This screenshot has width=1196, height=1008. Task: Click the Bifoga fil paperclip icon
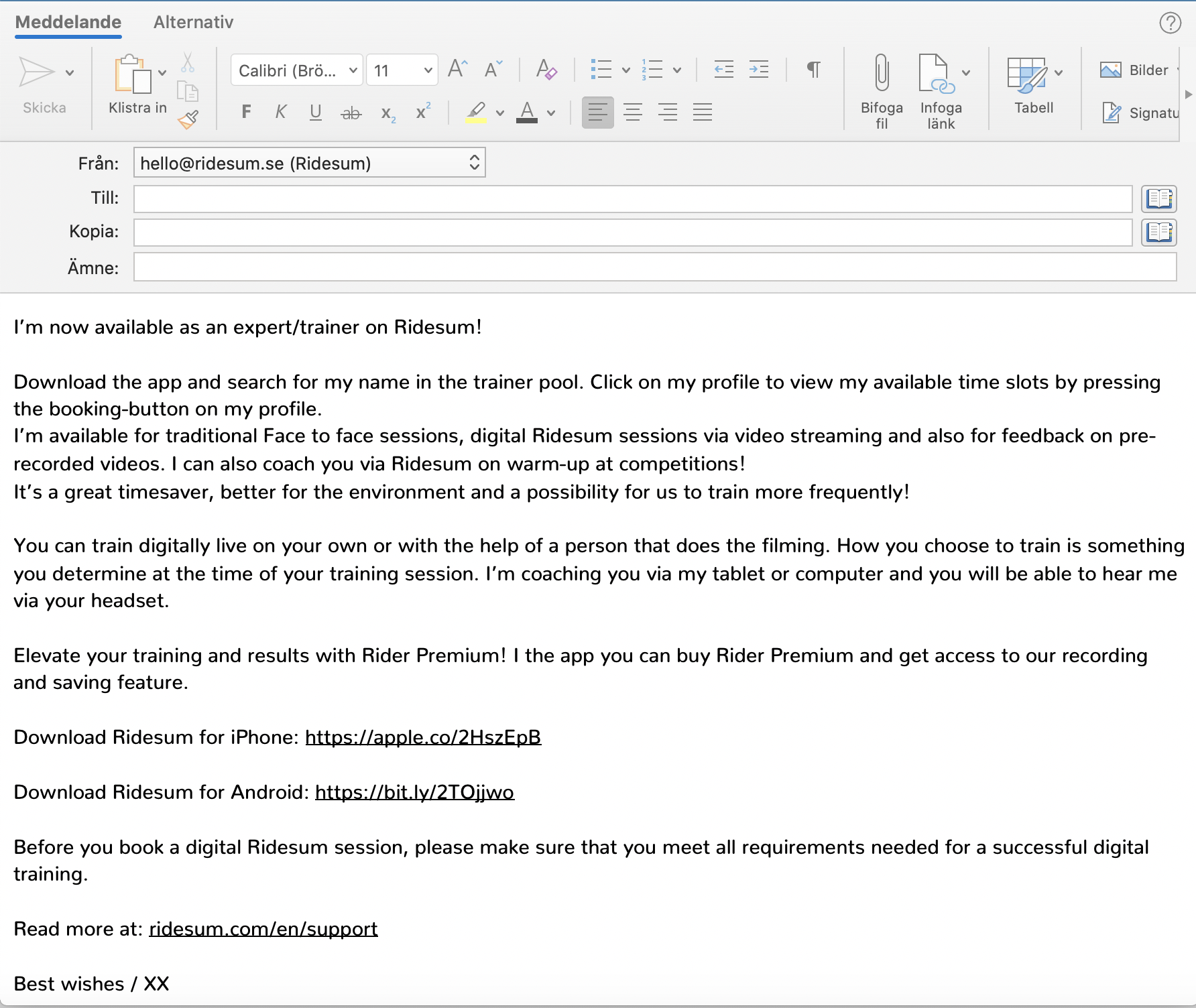882,72
